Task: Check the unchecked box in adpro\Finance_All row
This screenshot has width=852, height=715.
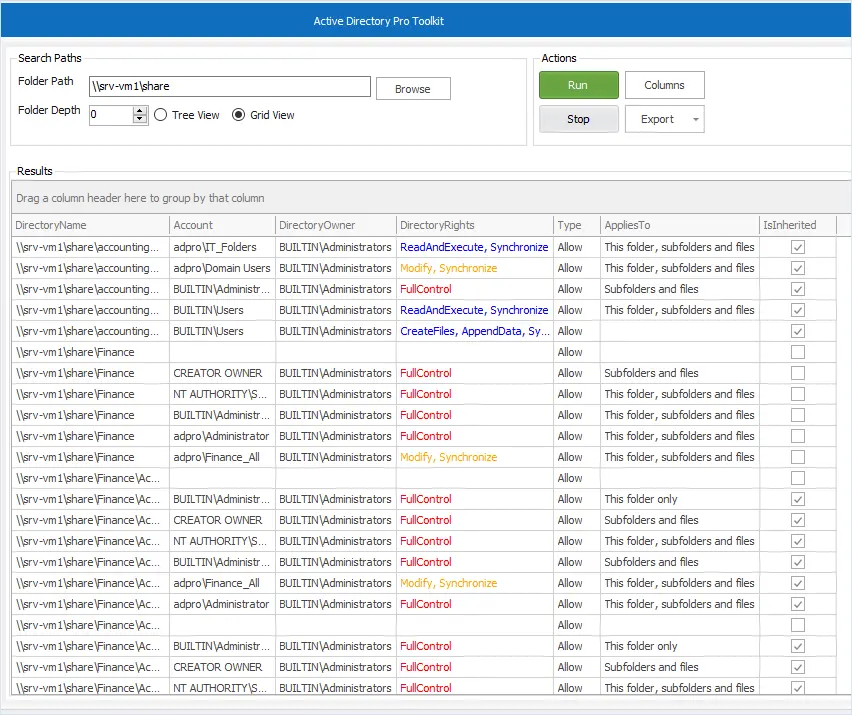Action: [x=798, y=457]
